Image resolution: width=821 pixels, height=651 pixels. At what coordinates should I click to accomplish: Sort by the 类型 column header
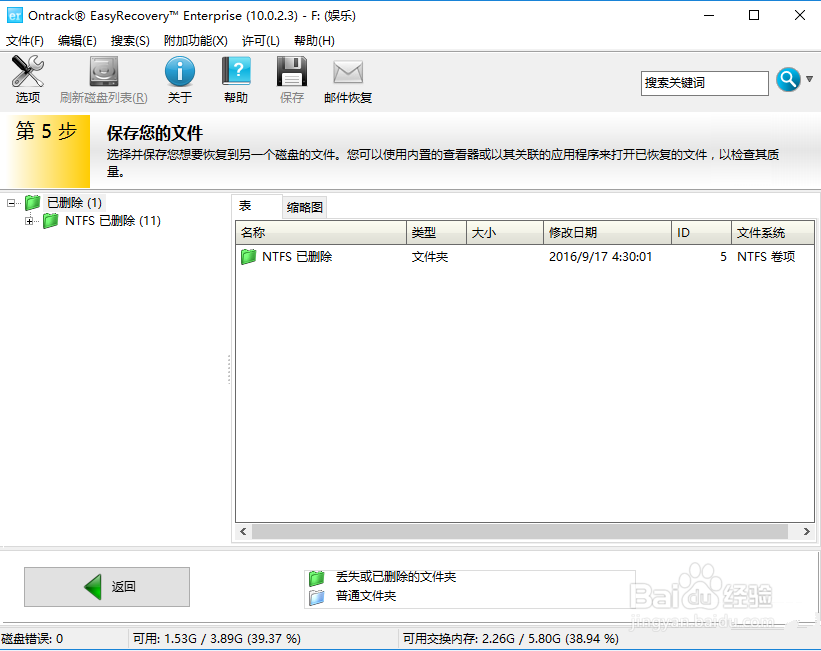(x=436, y=233)
